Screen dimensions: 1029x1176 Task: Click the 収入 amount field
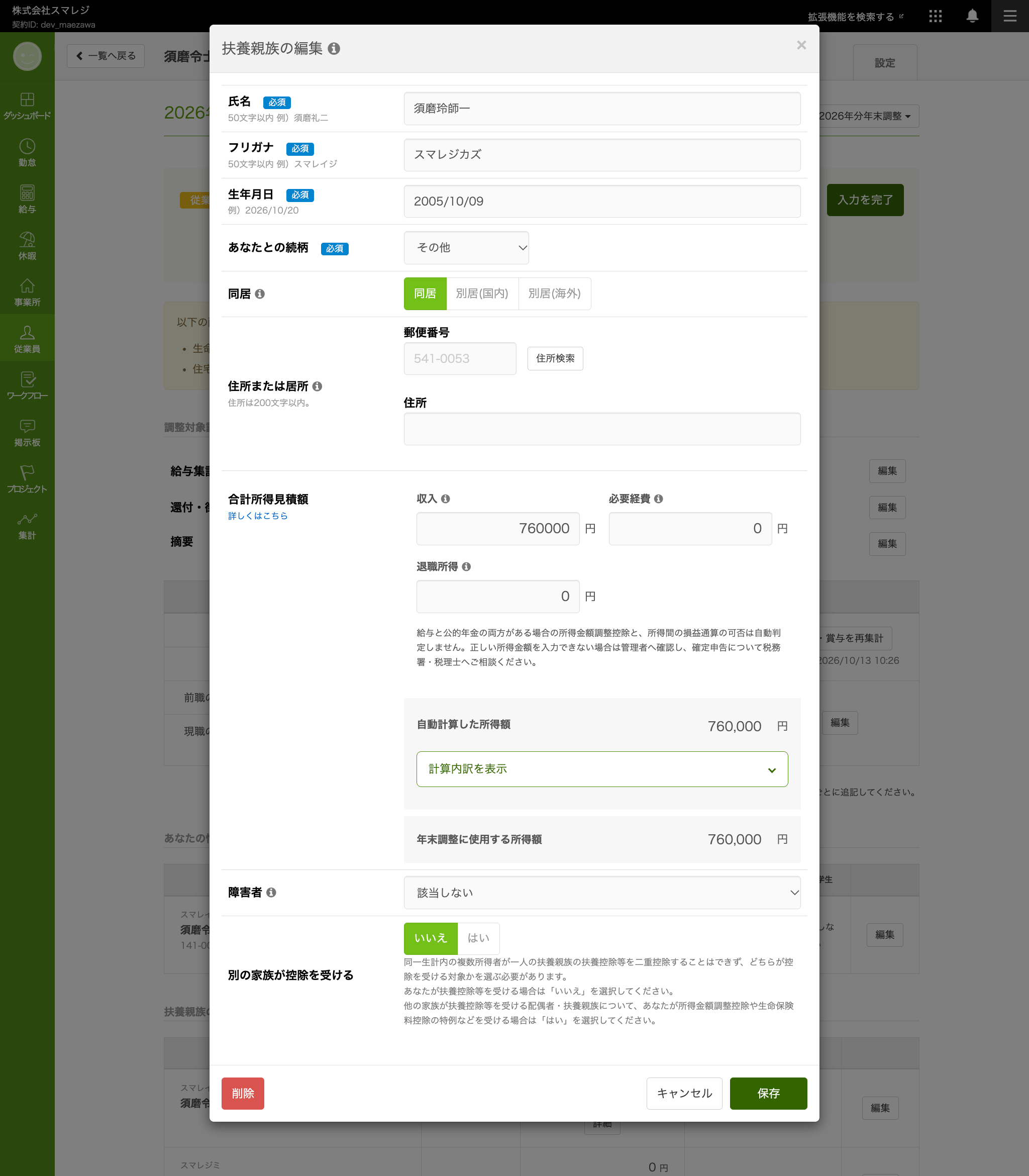point(498,529)
